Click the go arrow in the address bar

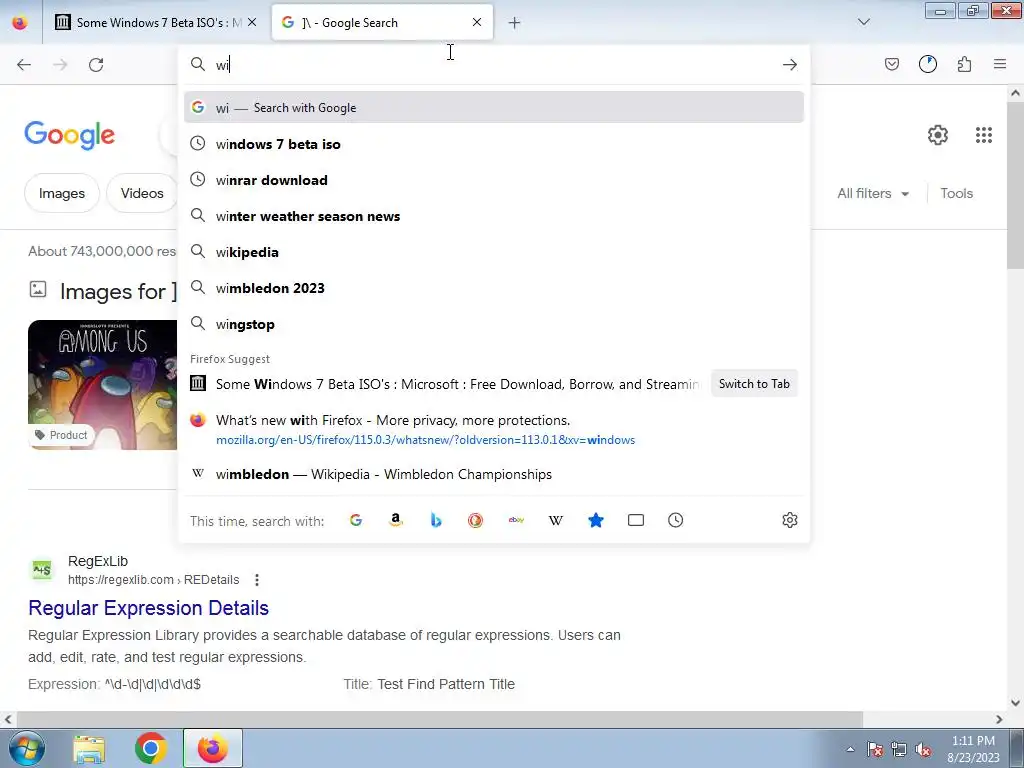(790, 65)
